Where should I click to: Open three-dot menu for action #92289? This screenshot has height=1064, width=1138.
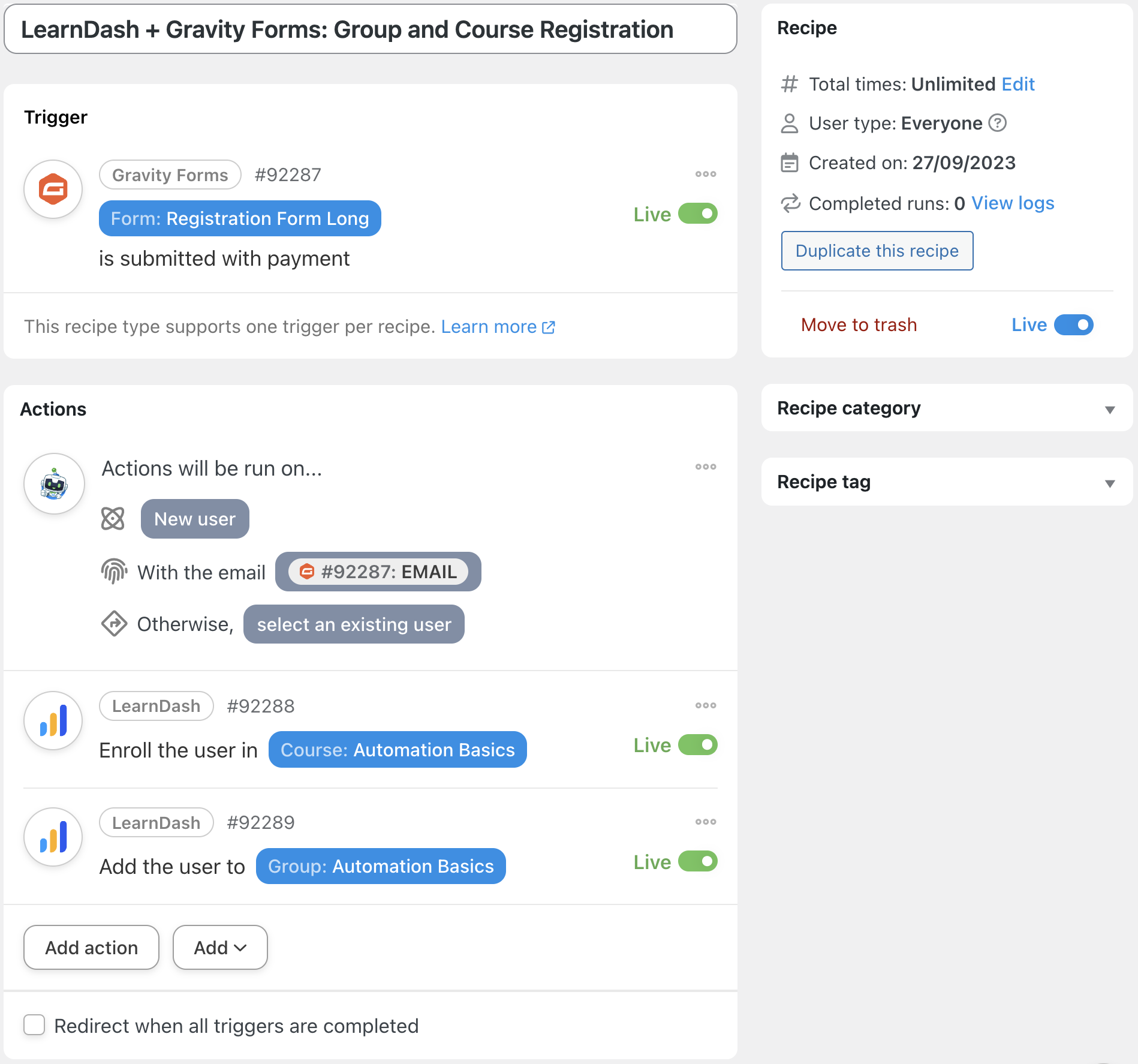pyautogui.click(x=706, y=822)
